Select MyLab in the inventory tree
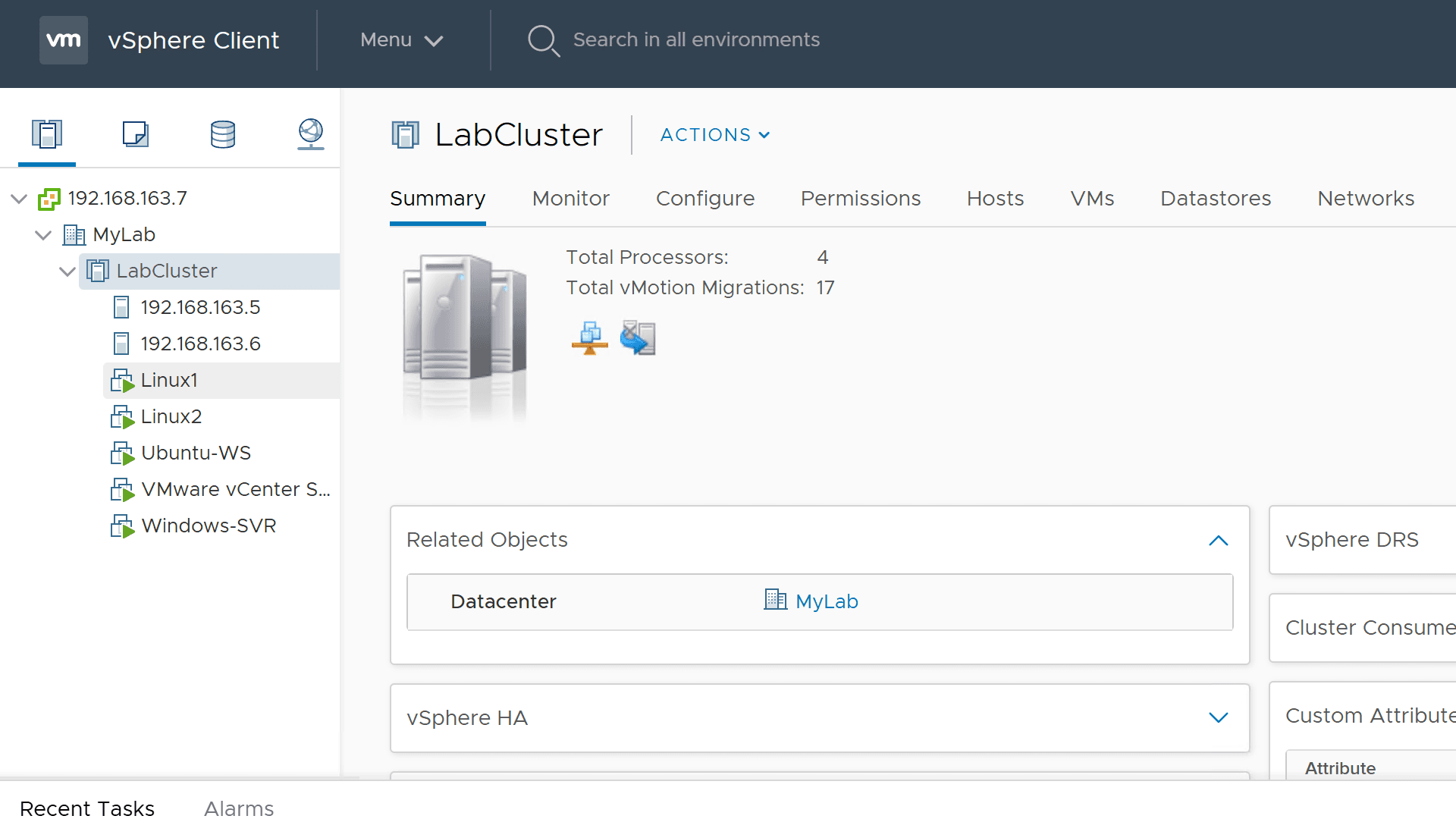 (x=124, y=235)
